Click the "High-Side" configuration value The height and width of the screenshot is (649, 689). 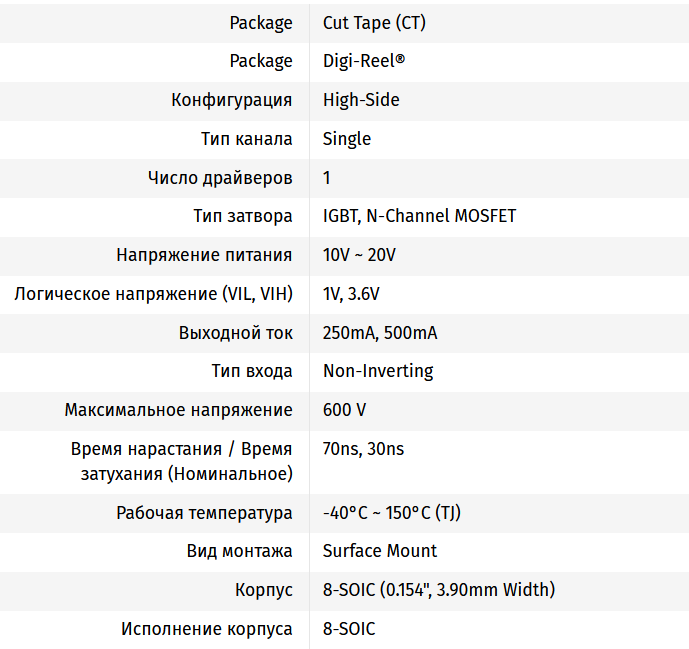click(x=361, y=100)
